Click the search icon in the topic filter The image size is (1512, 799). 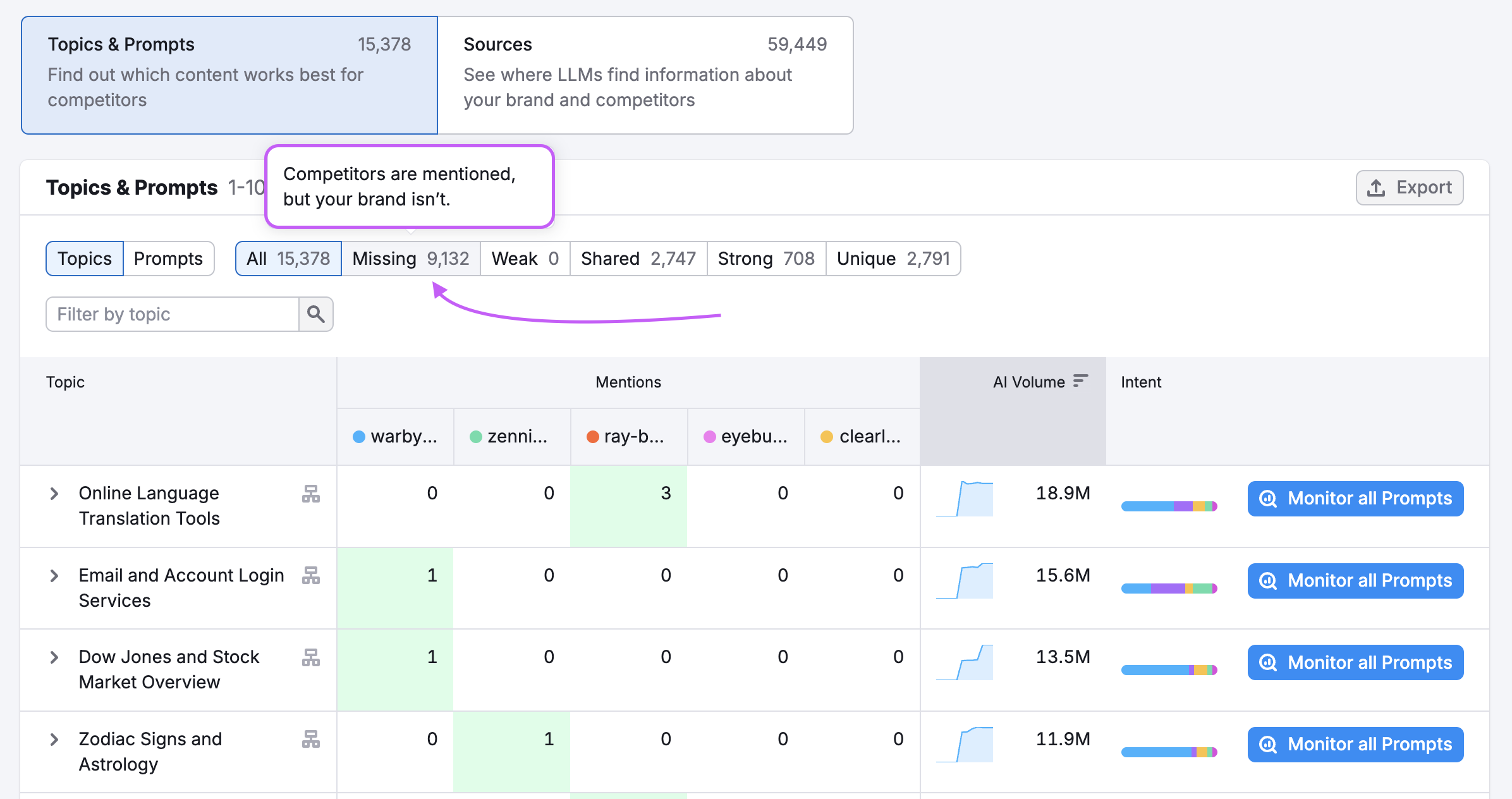click(x=316, y=314)
